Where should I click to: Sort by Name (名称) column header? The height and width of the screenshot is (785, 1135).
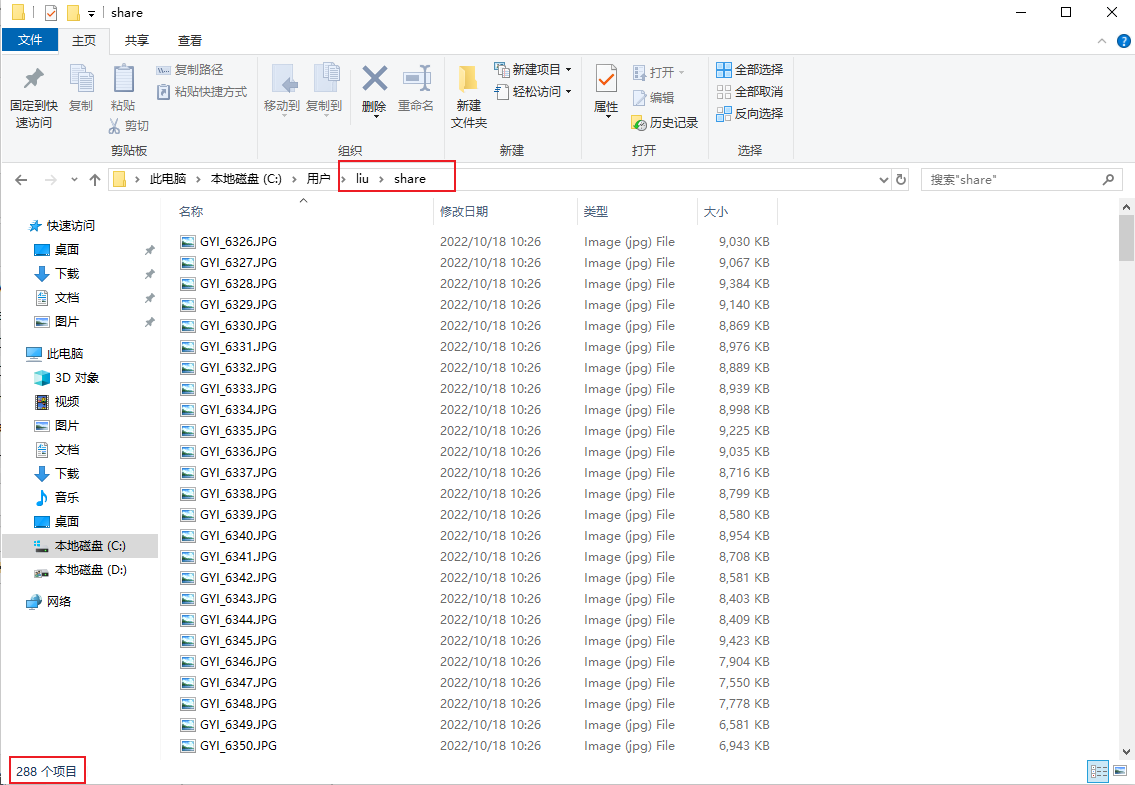point(191,211)
